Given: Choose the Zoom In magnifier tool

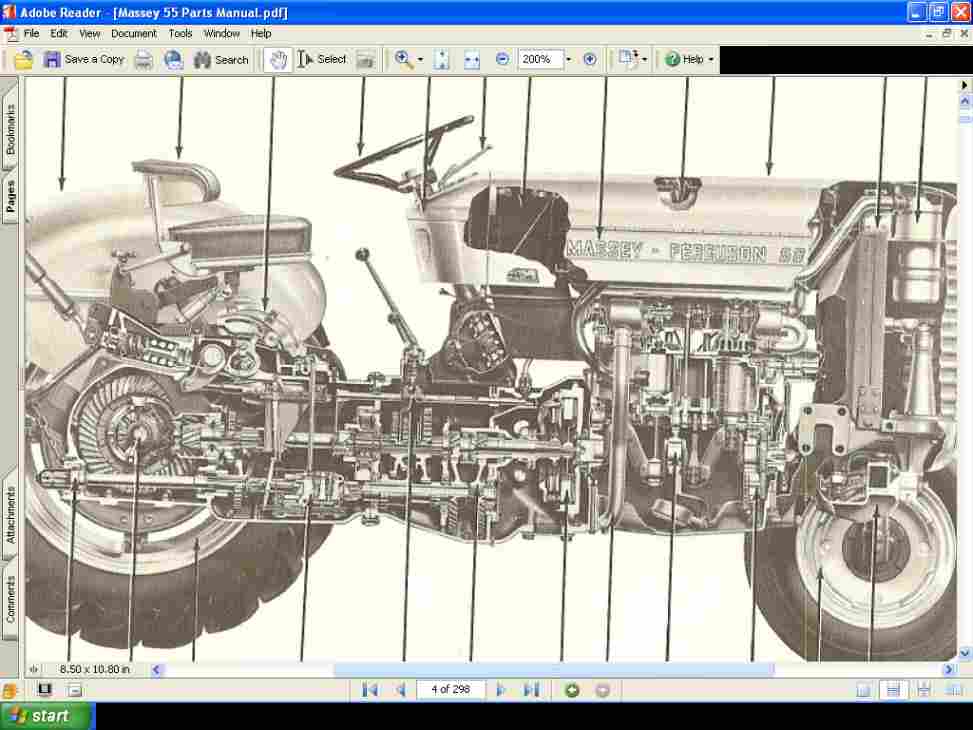Looking at the screenshot, I should click(403, 60).
